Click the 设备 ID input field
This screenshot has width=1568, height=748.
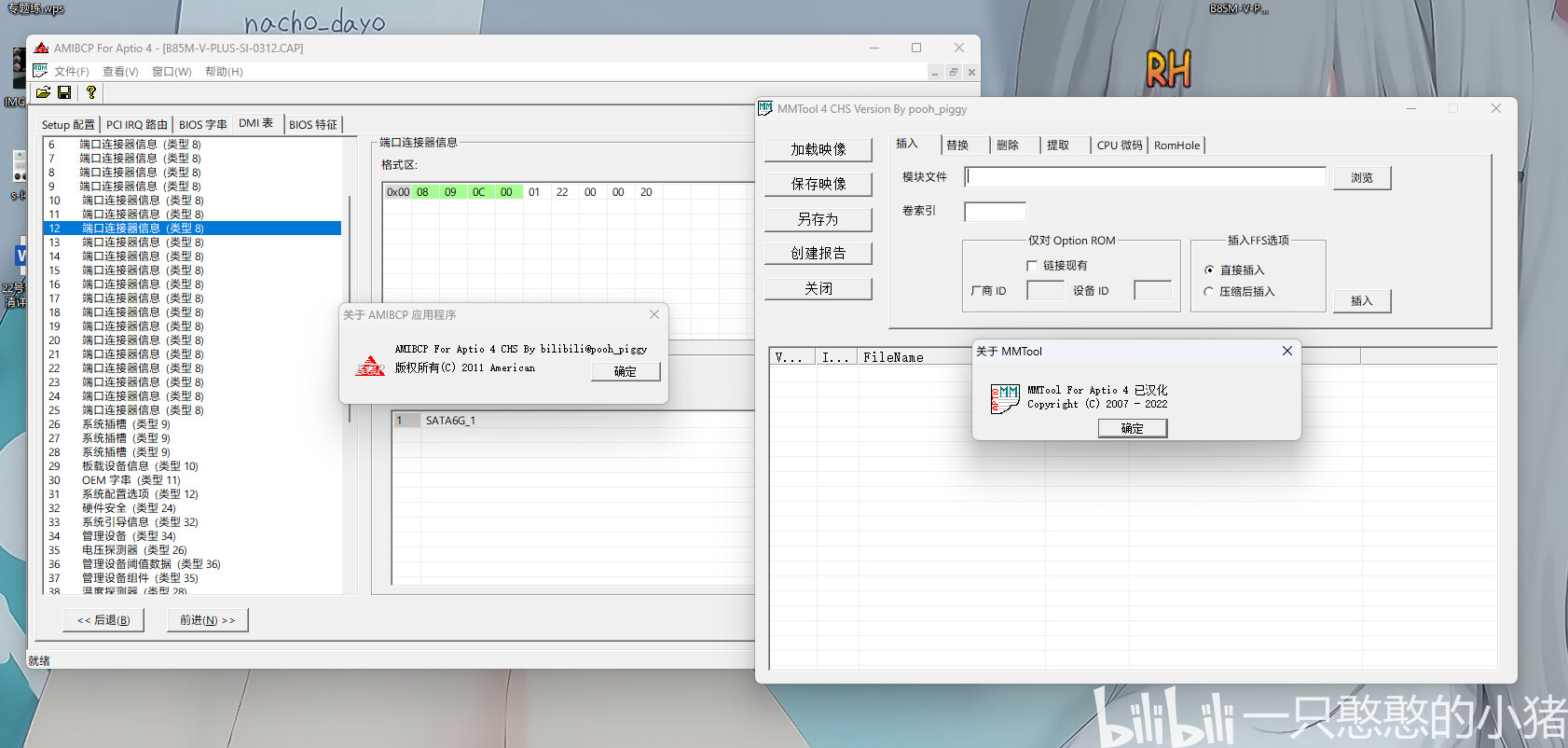1152,290
